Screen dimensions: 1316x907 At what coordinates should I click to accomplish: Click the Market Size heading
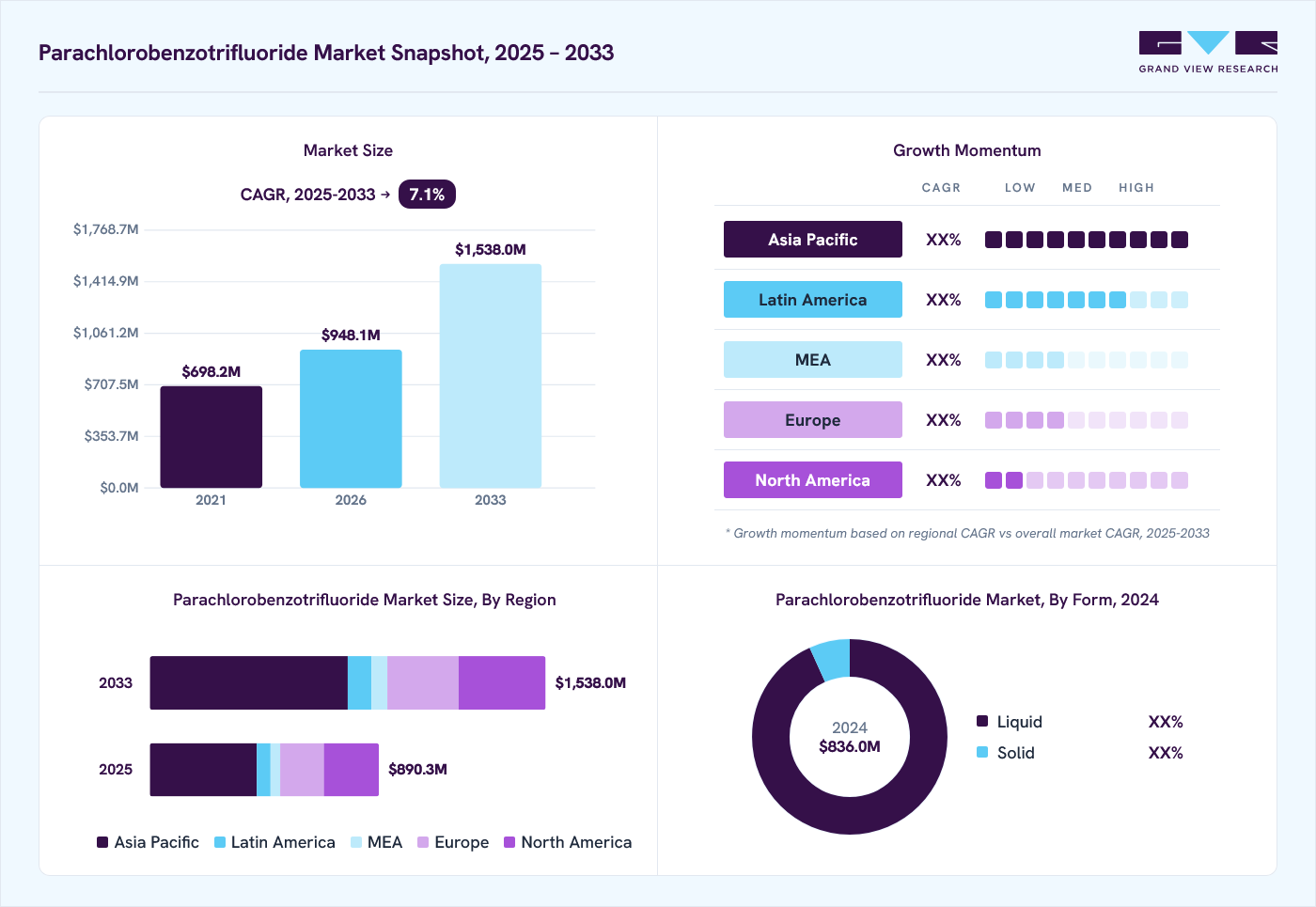(x=348, y=150)
